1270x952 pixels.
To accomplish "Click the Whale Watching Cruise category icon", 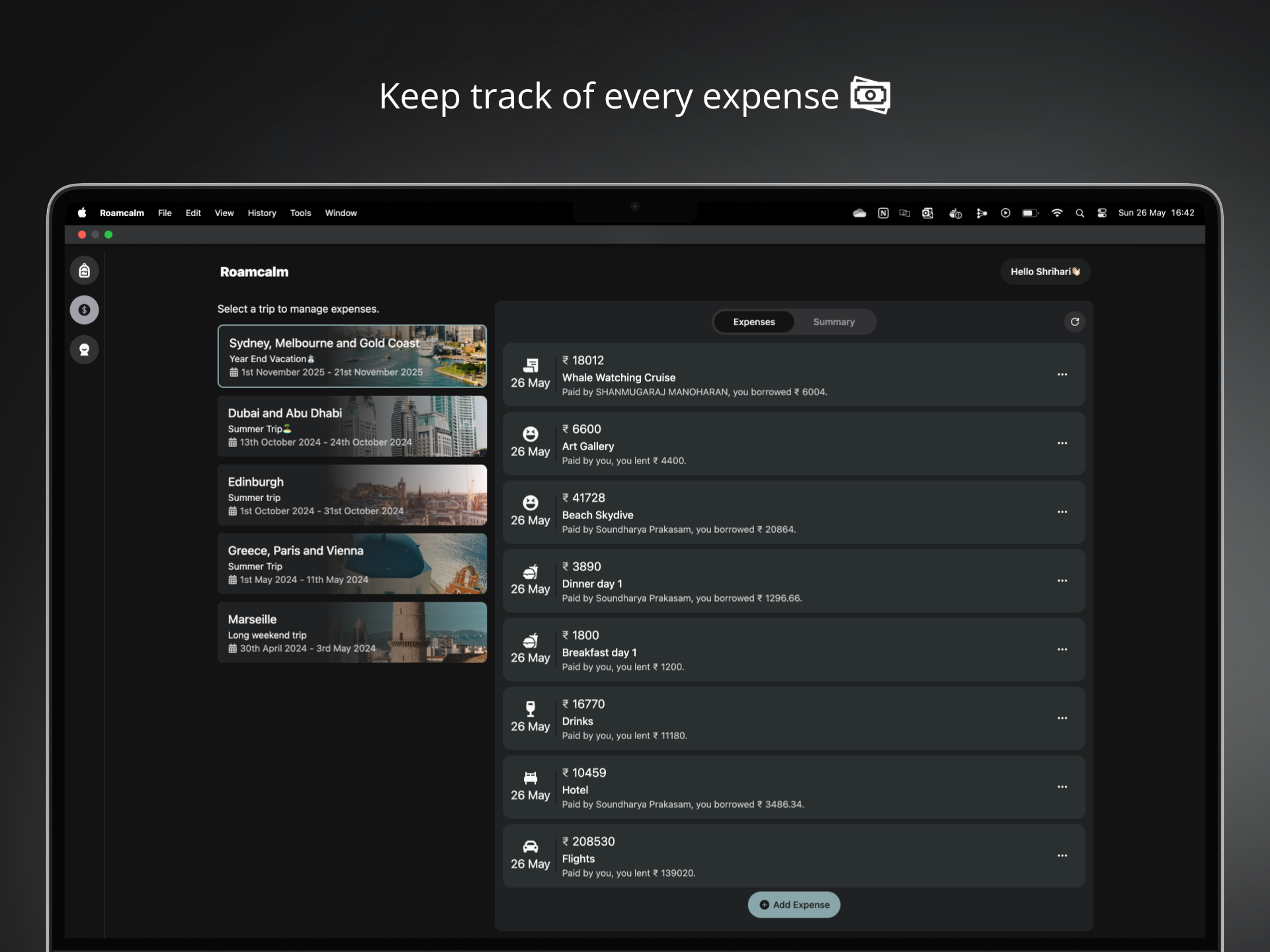I will pos(530,365).
